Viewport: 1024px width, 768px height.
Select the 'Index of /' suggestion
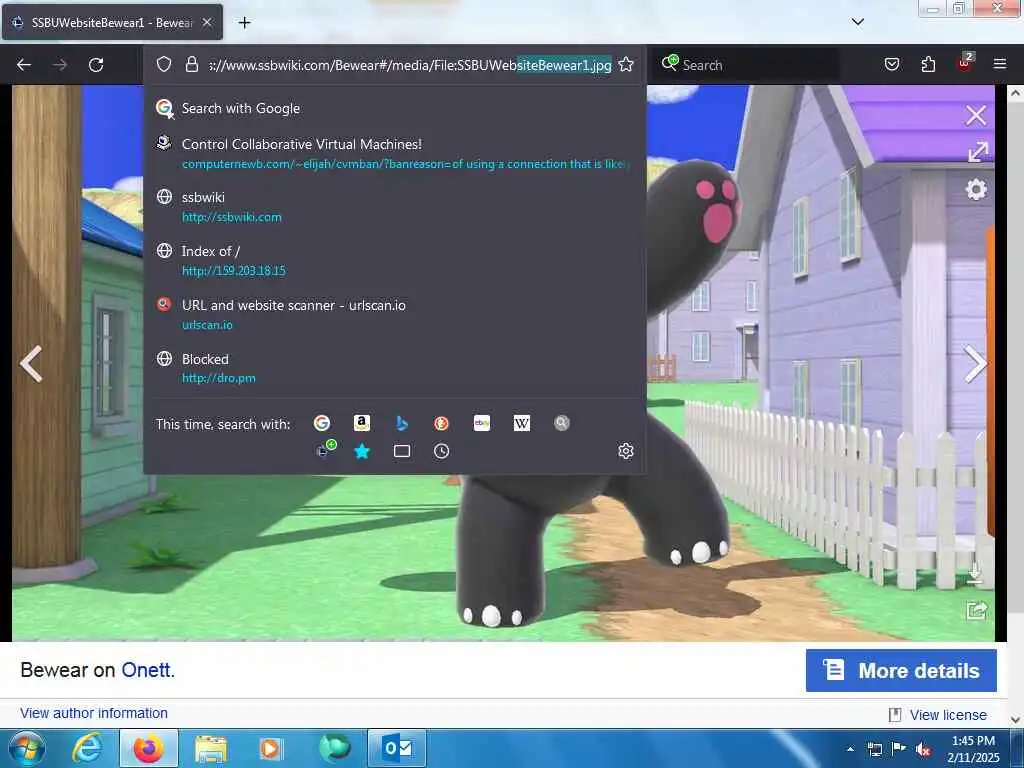pyautogui.click(x=394, y=261)
